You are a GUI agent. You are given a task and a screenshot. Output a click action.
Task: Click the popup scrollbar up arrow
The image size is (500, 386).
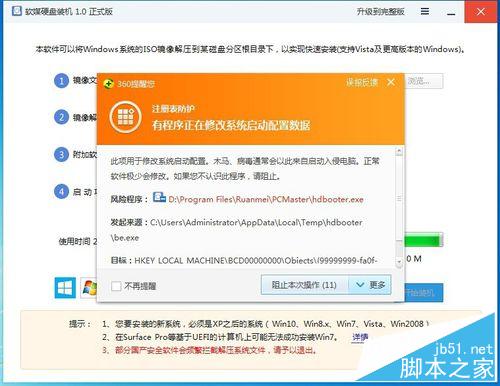(399, 152)
